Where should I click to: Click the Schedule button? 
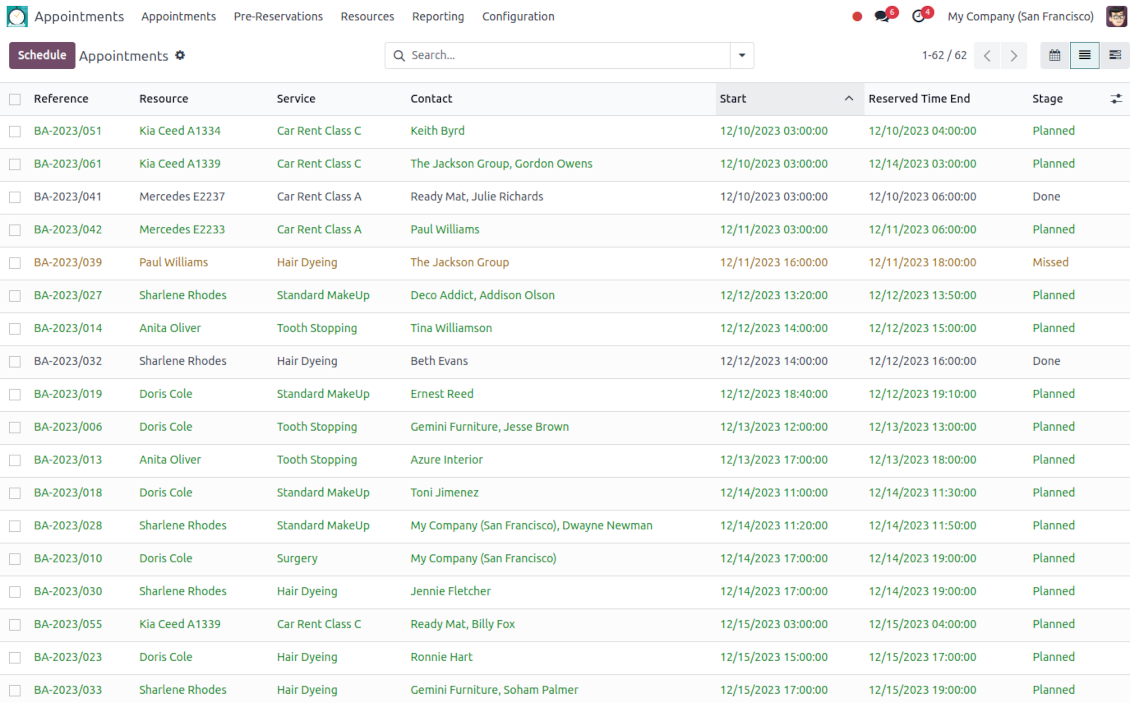point(42,56)
